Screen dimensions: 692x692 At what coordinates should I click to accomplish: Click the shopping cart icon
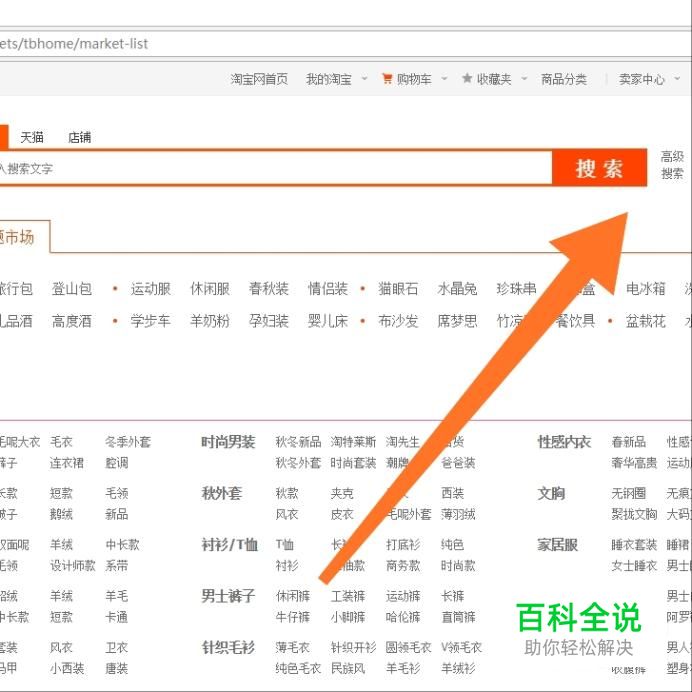(387, 79)
